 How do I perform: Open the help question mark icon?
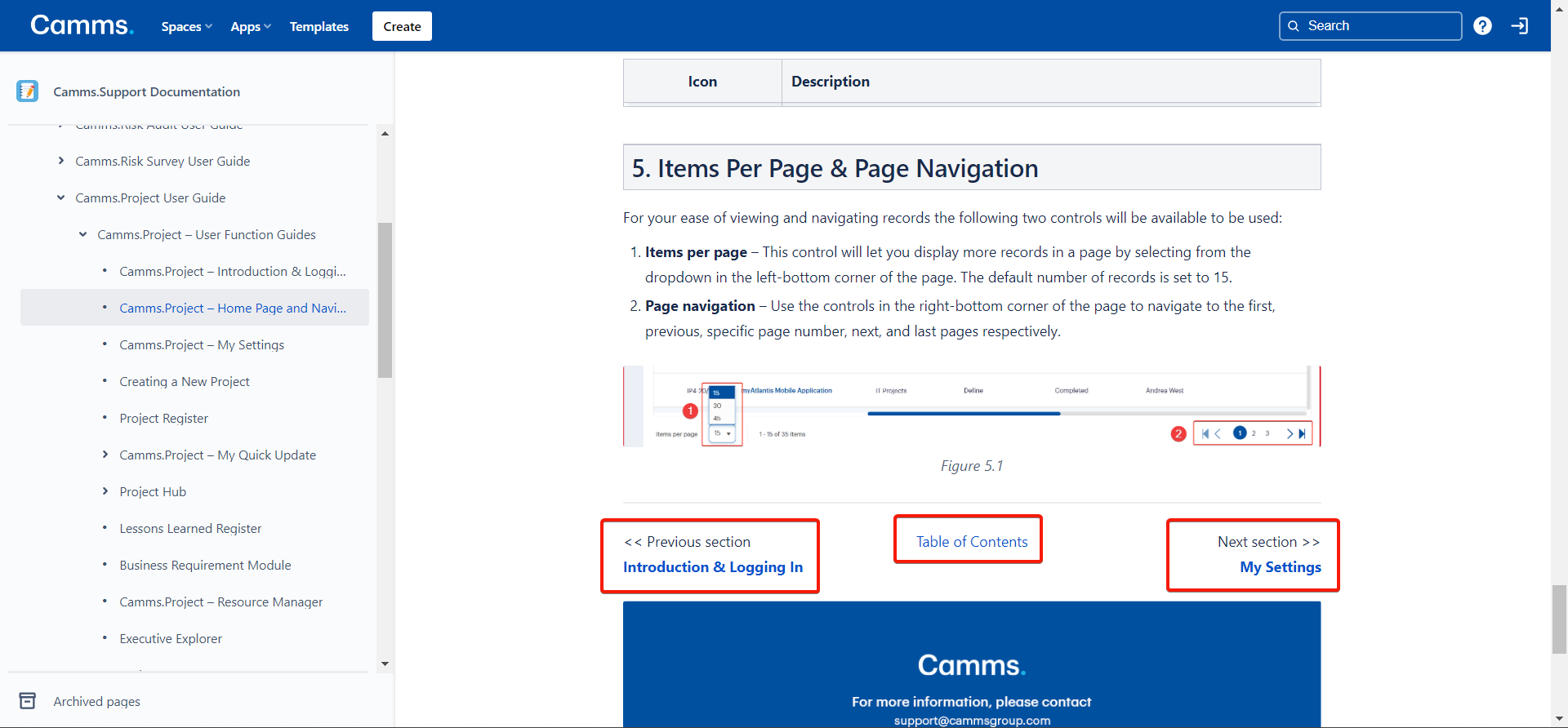click(x=1482, y=26)
